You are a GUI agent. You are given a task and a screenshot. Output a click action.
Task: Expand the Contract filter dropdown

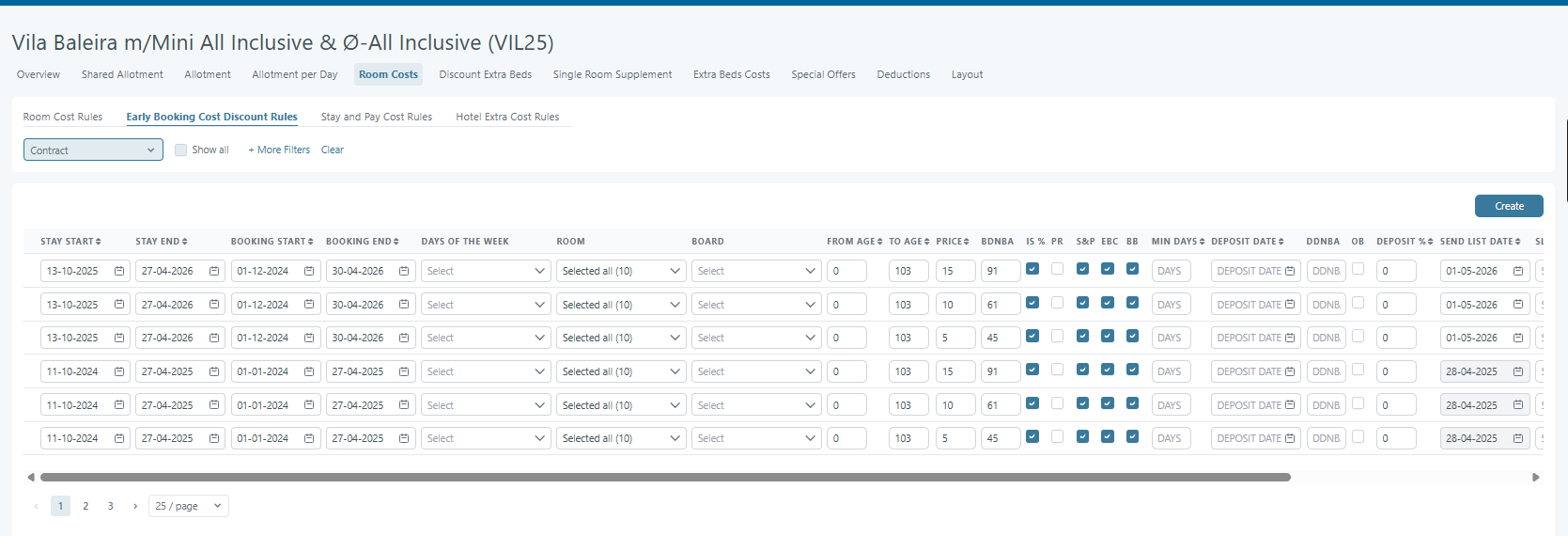(93, 150)
